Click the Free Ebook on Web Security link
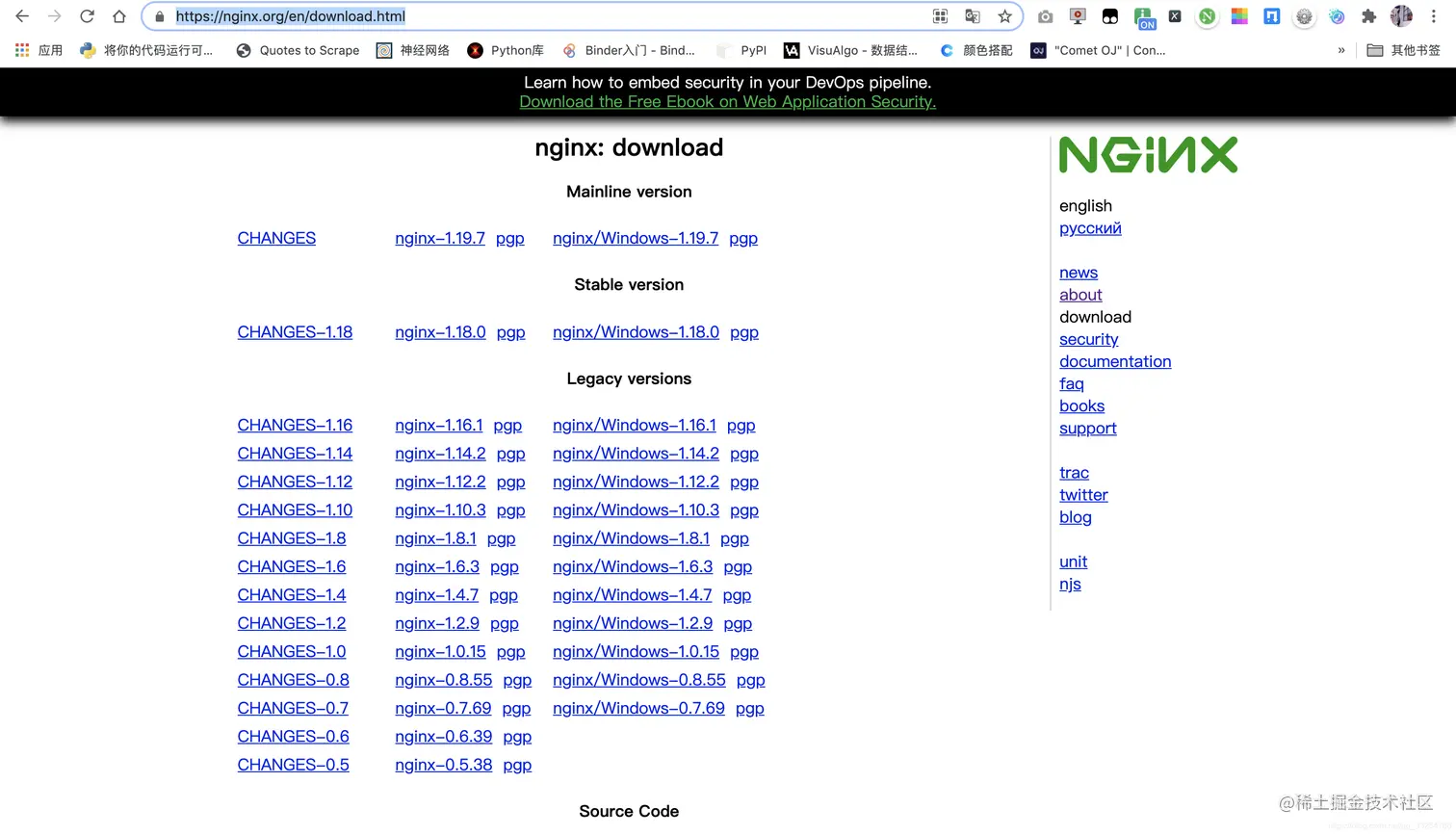The width and height of the screenshot is (1456, 835). point(727,102)
